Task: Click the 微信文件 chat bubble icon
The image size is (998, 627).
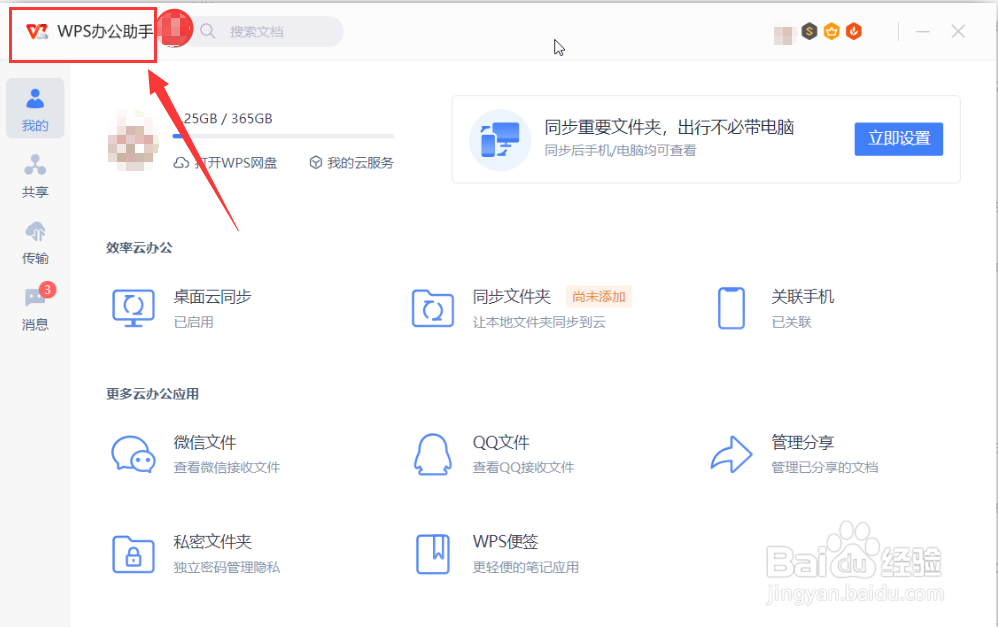Action: (x=134, y=454)
